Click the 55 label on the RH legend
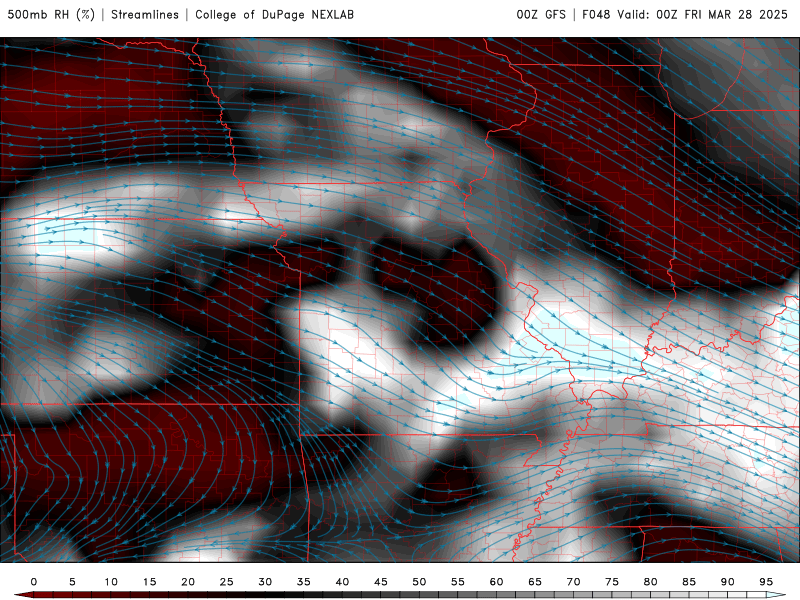Viewport: 800px width, 600px height. point(458,582)
